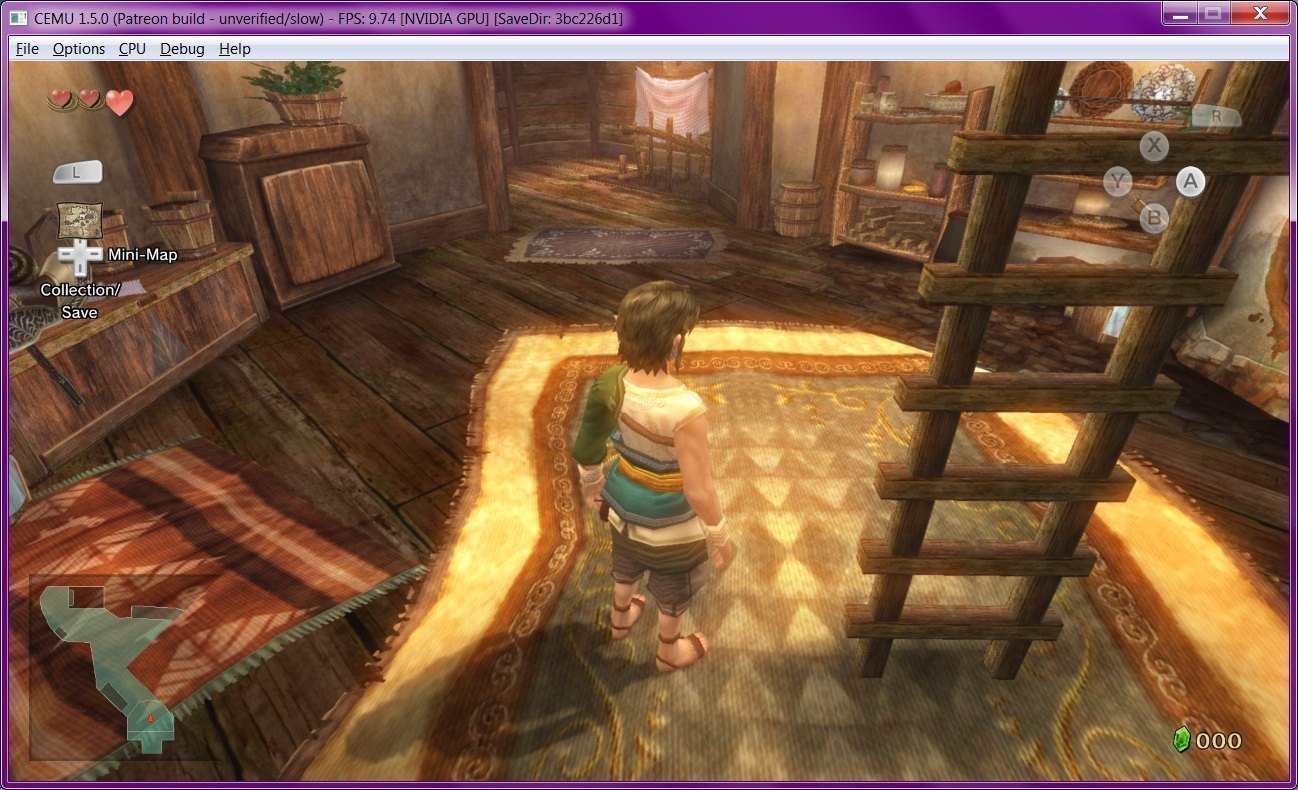
Task: Click the red player arrow on the minimap
Action: tap(150, 717)
